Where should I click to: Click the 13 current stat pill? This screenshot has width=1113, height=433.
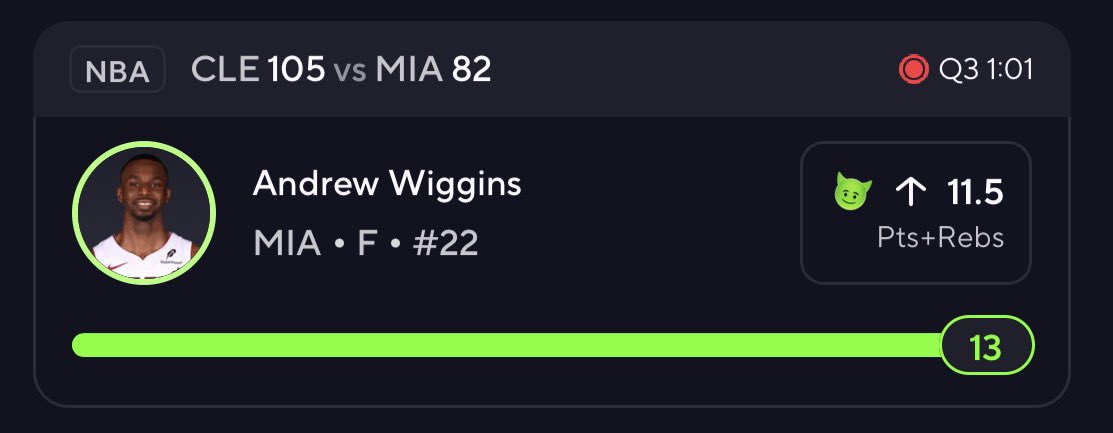pos(986,346)
